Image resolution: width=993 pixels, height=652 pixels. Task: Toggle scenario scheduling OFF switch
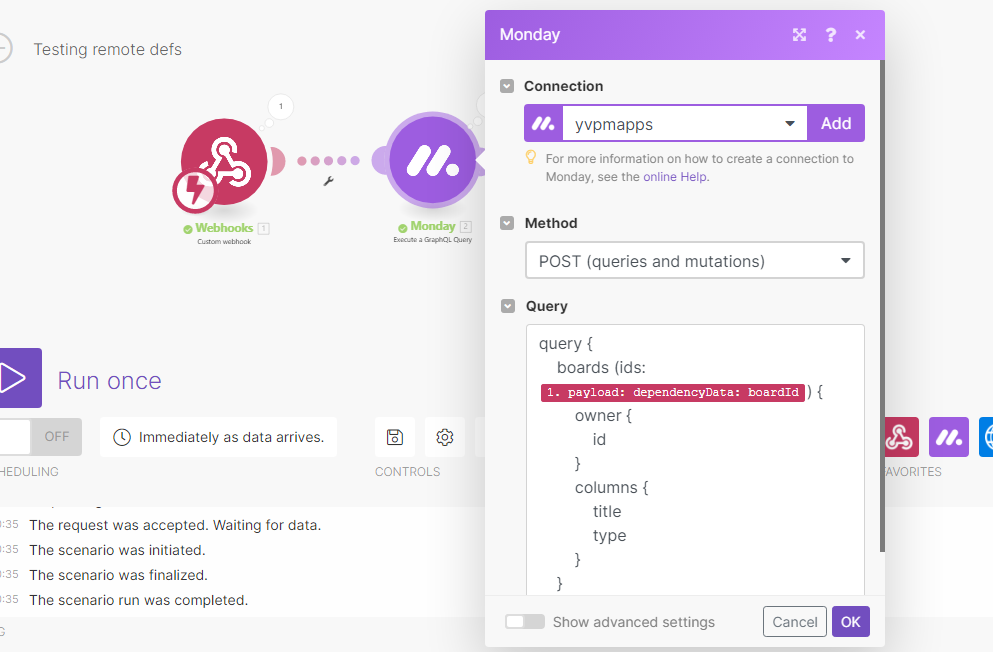41,436
